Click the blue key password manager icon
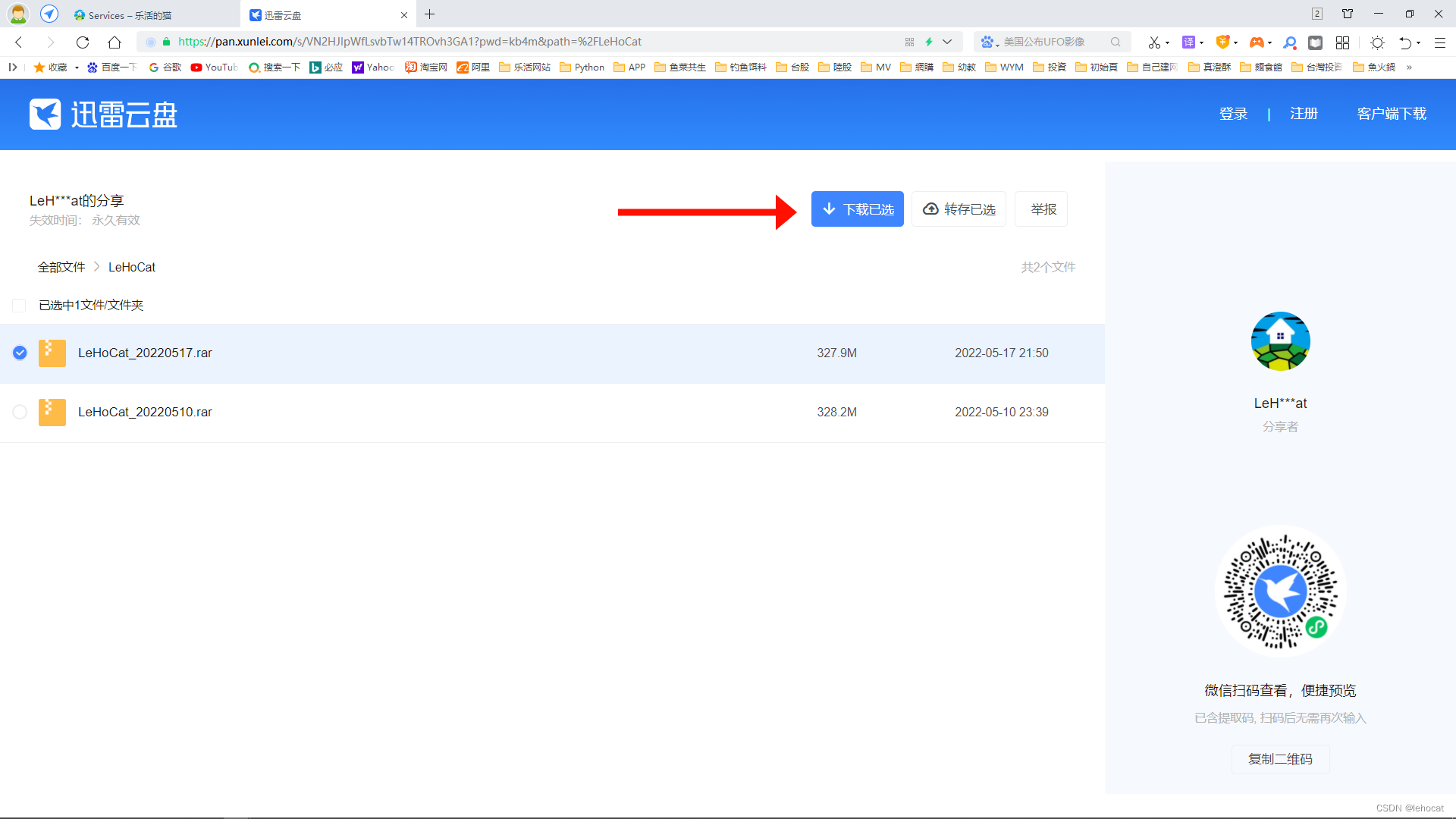1456x819 pixels. tap(1290, 43)
